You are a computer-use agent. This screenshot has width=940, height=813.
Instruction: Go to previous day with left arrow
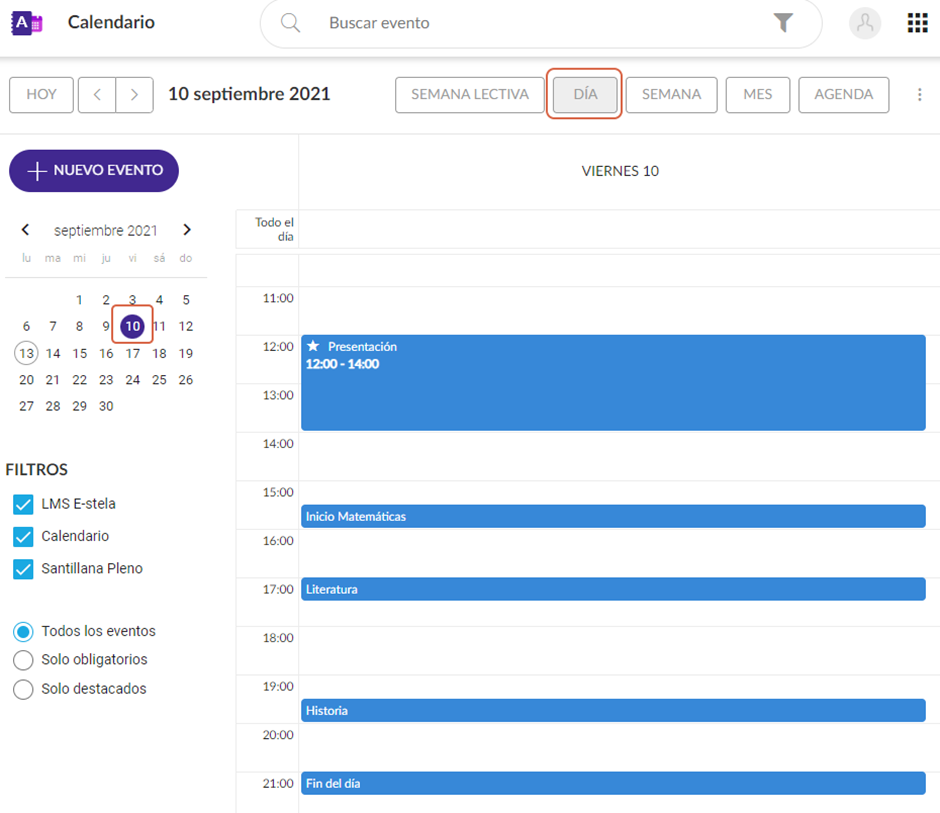coord(97,95)
